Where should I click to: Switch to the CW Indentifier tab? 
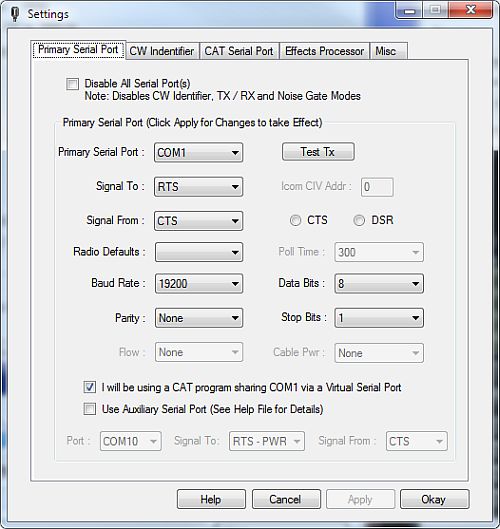point(162,51)
